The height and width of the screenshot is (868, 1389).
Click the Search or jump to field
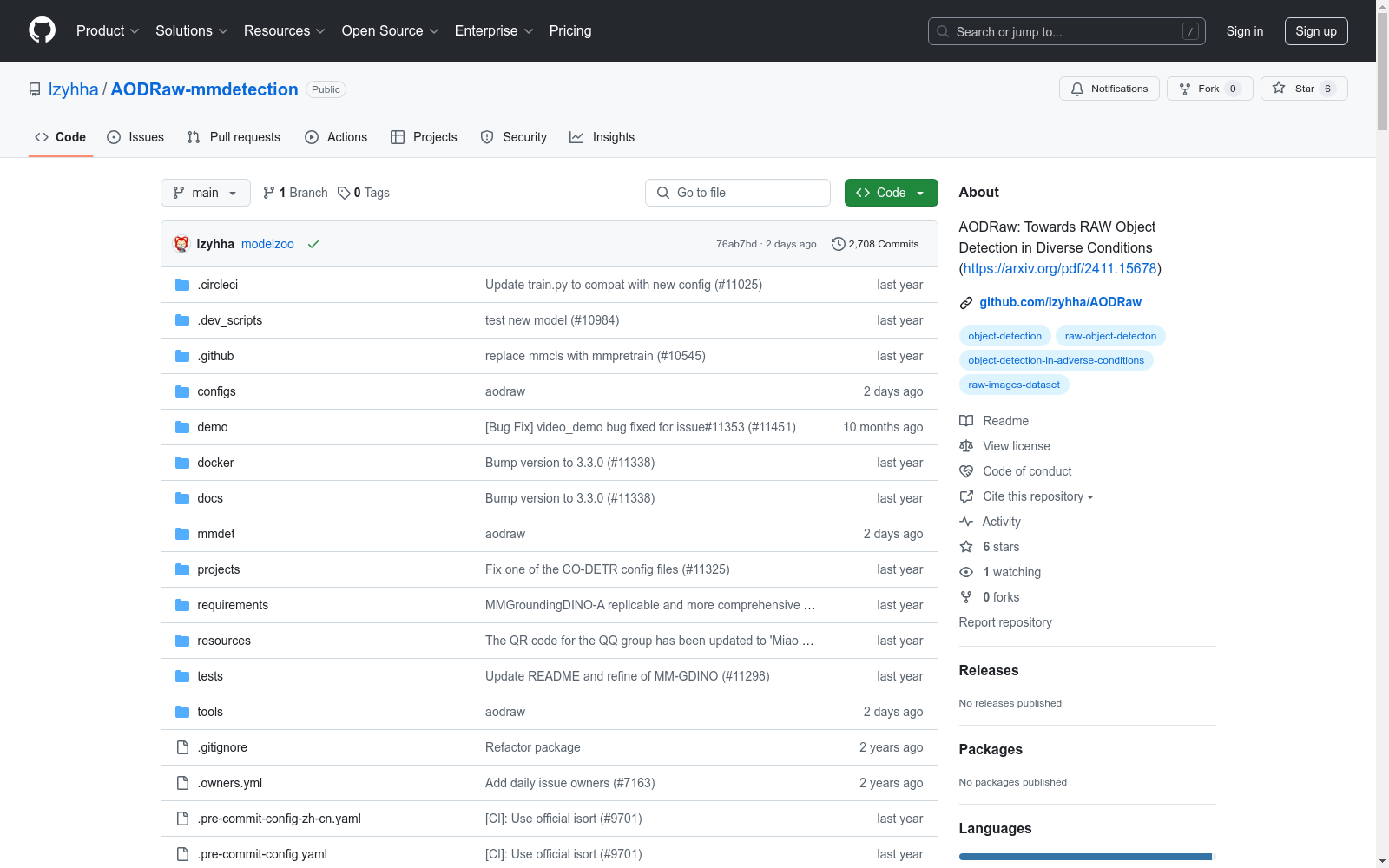point(1067,31)
